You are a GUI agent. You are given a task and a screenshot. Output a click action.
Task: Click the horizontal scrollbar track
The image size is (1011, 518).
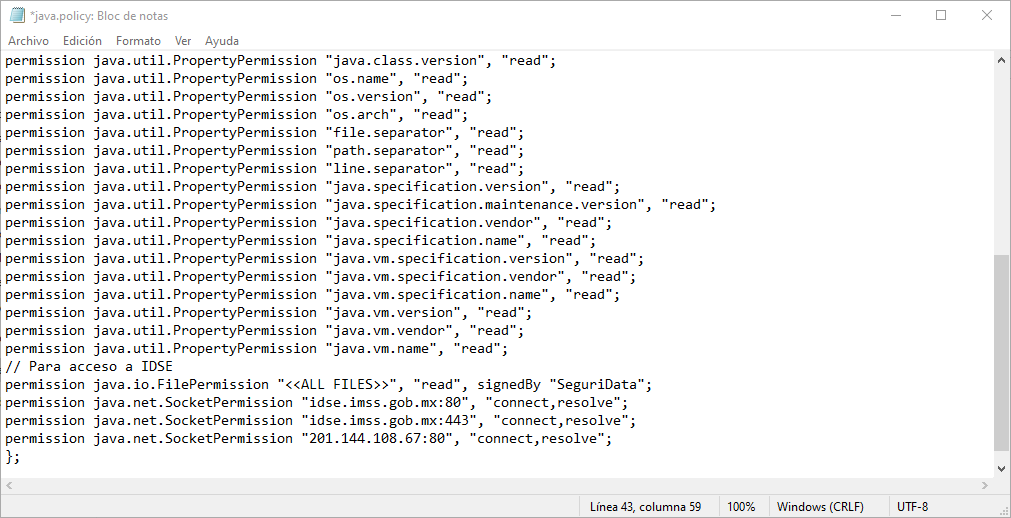[496, 485]
